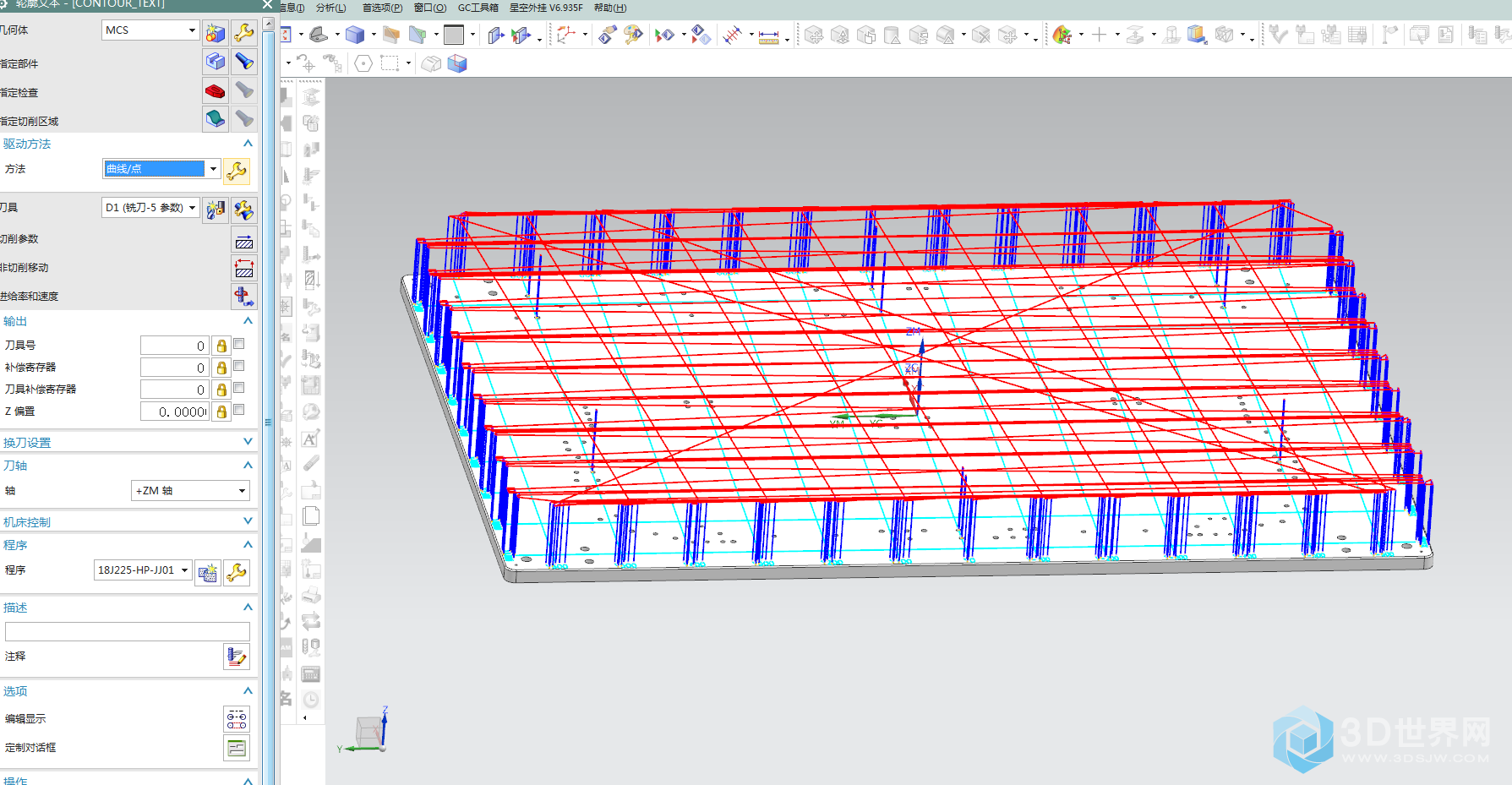This screenshot has width=1512, height=785.
Task: Click the measure distance ruler icon
Action: point(768,35)
